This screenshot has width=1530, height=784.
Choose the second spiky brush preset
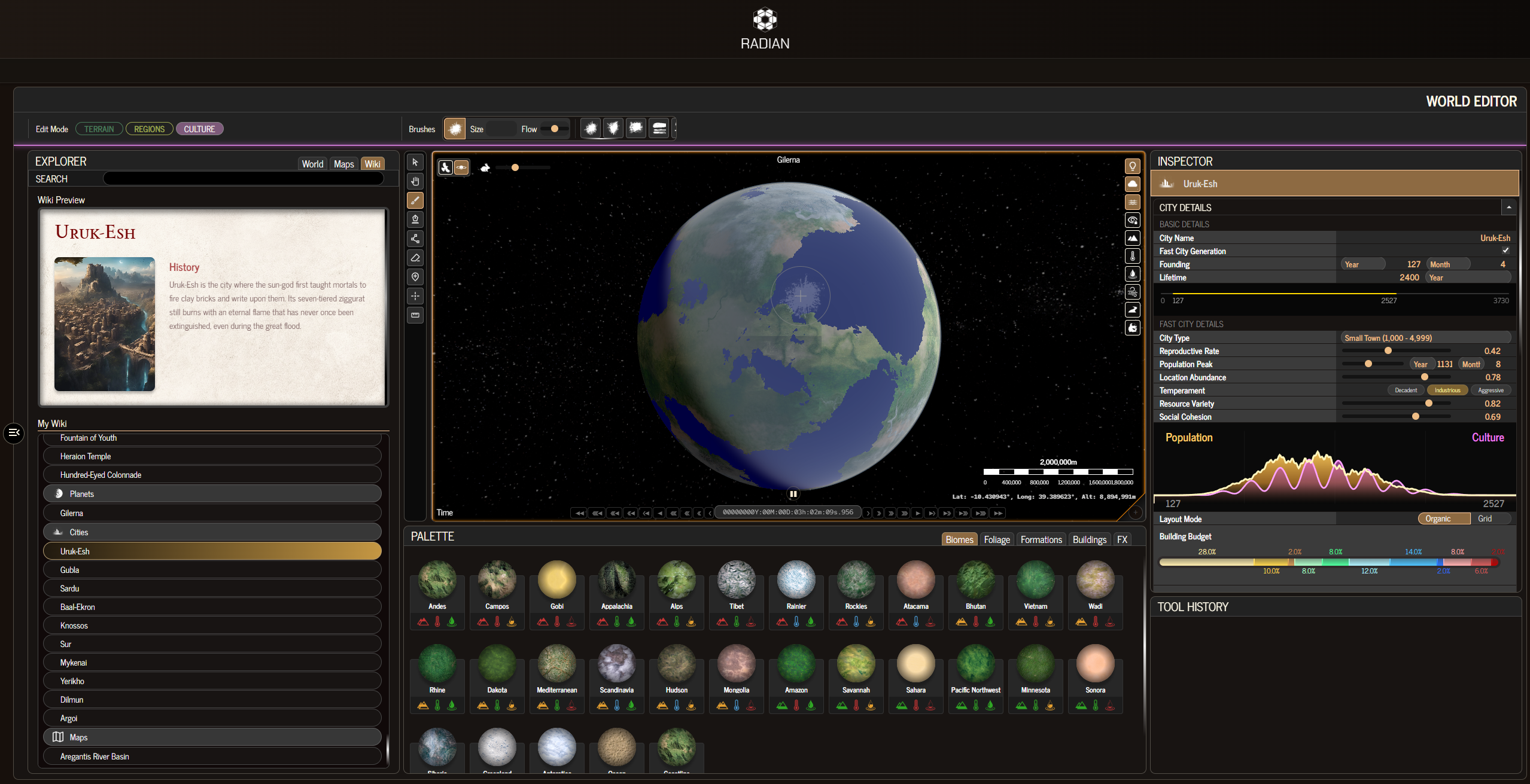[x=613, y=128]
